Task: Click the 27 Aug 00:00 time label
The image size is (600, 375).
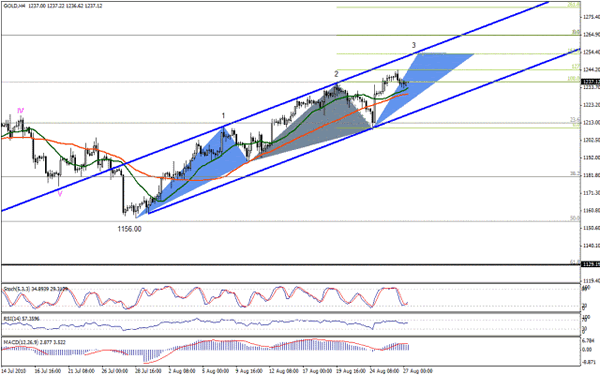Action: (x=418, y=371)
